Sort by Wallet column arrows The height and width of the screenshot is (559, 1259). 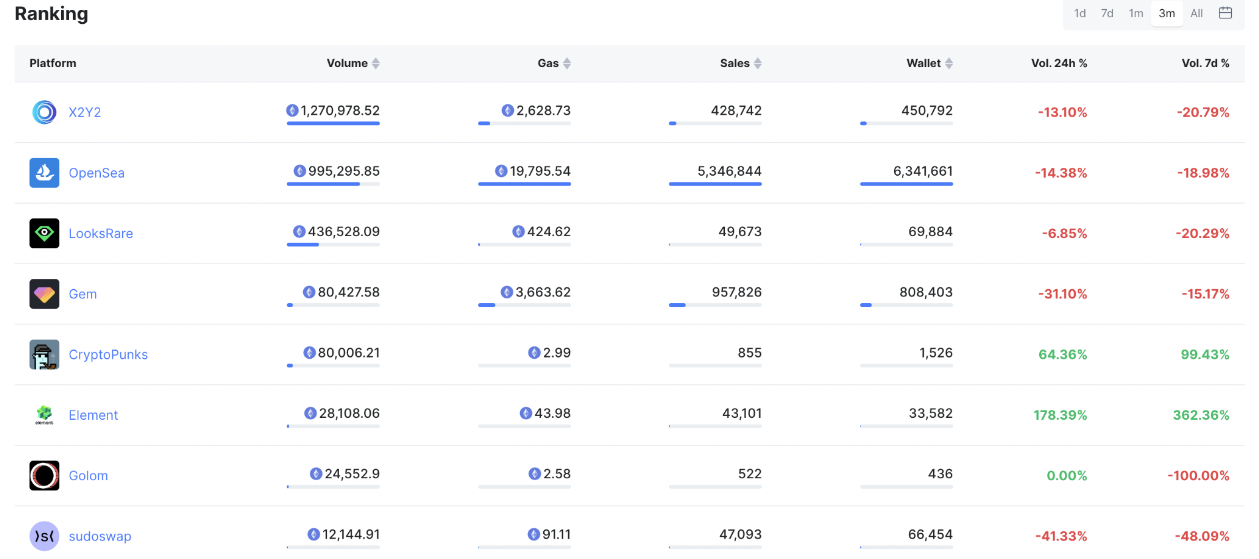pyautogui.click(x=949, y=63)
